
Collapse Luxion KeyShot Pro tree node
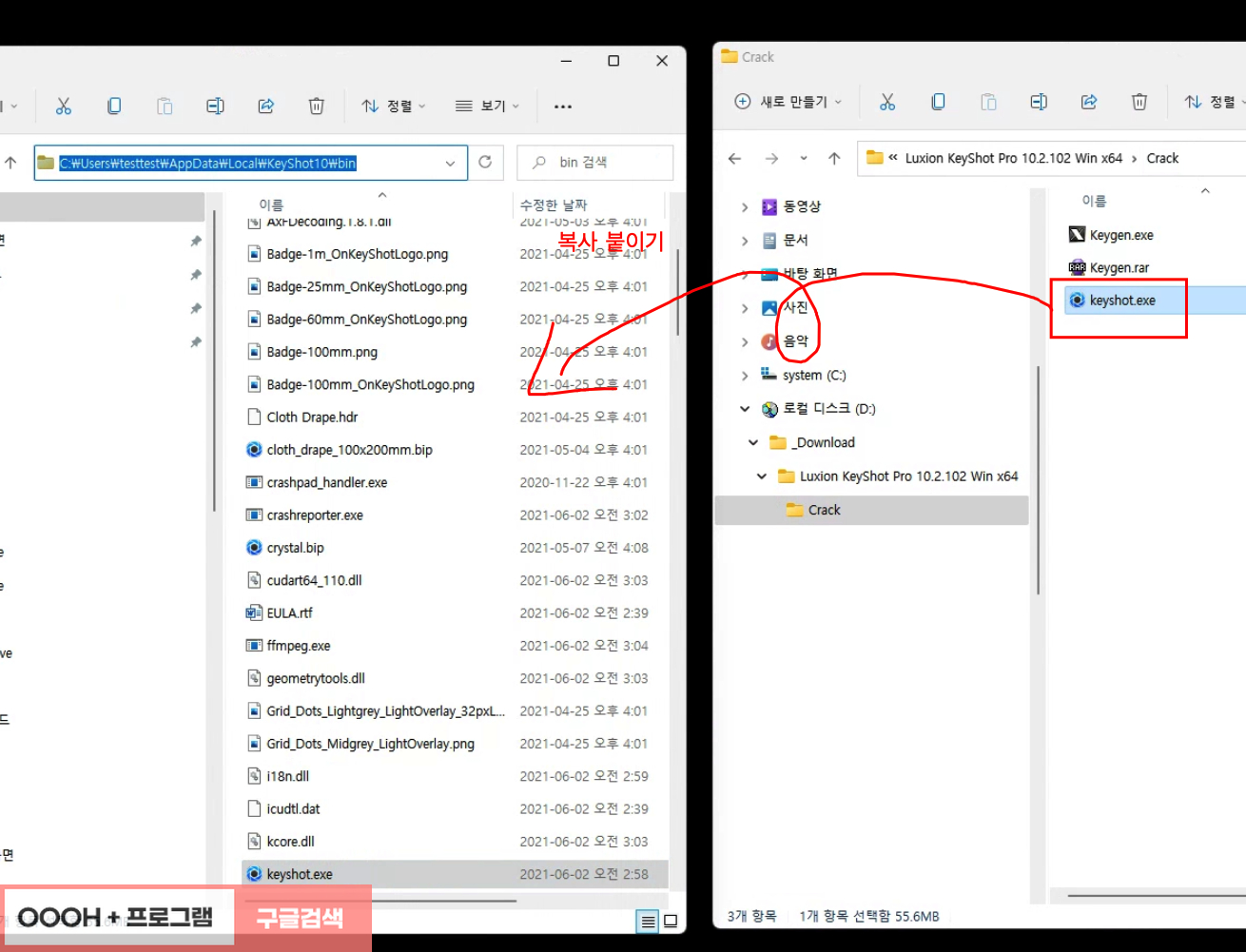pyautogui.click(x=762, y=476)
